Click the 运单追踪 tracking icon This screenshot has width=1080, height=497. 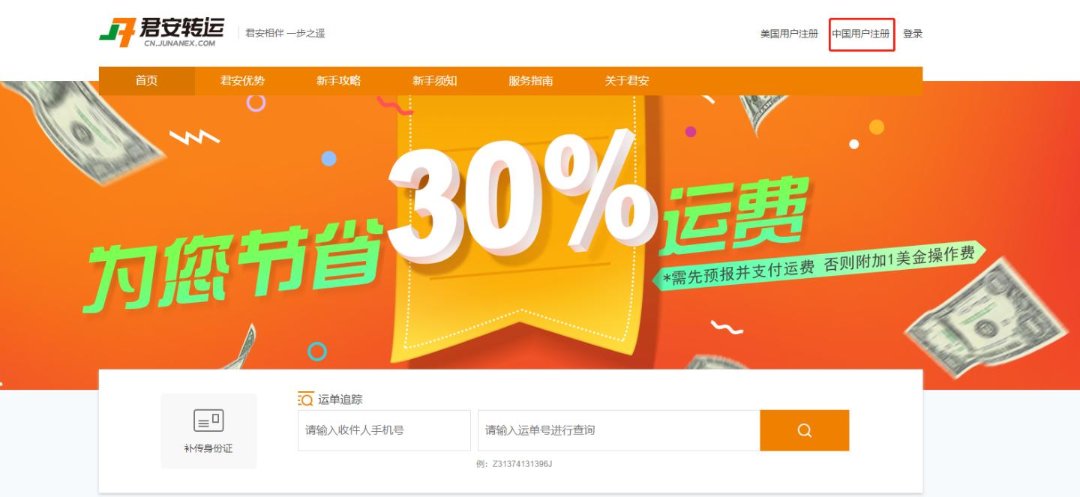305,399
